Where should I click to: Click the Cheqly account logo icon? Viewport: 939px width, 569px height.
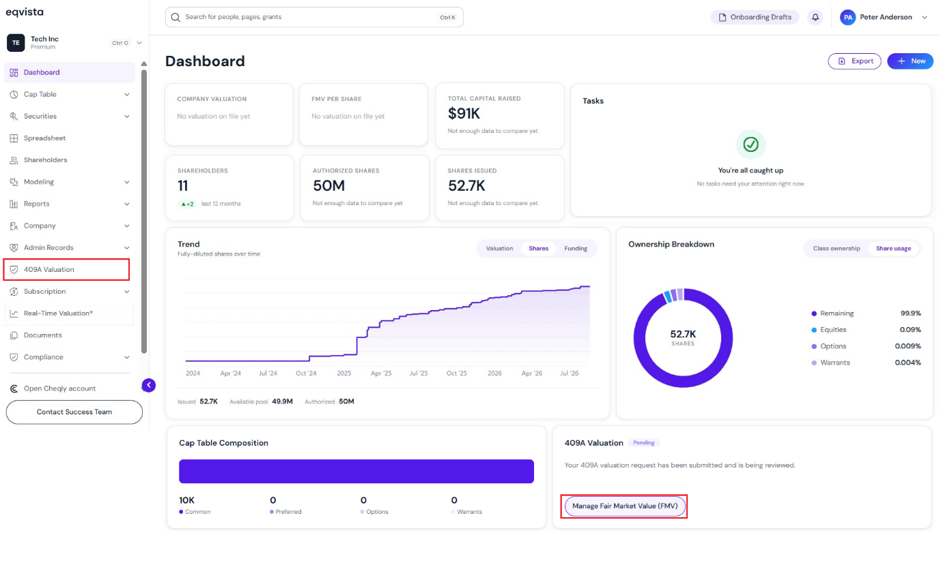click(x=14, y=389)
